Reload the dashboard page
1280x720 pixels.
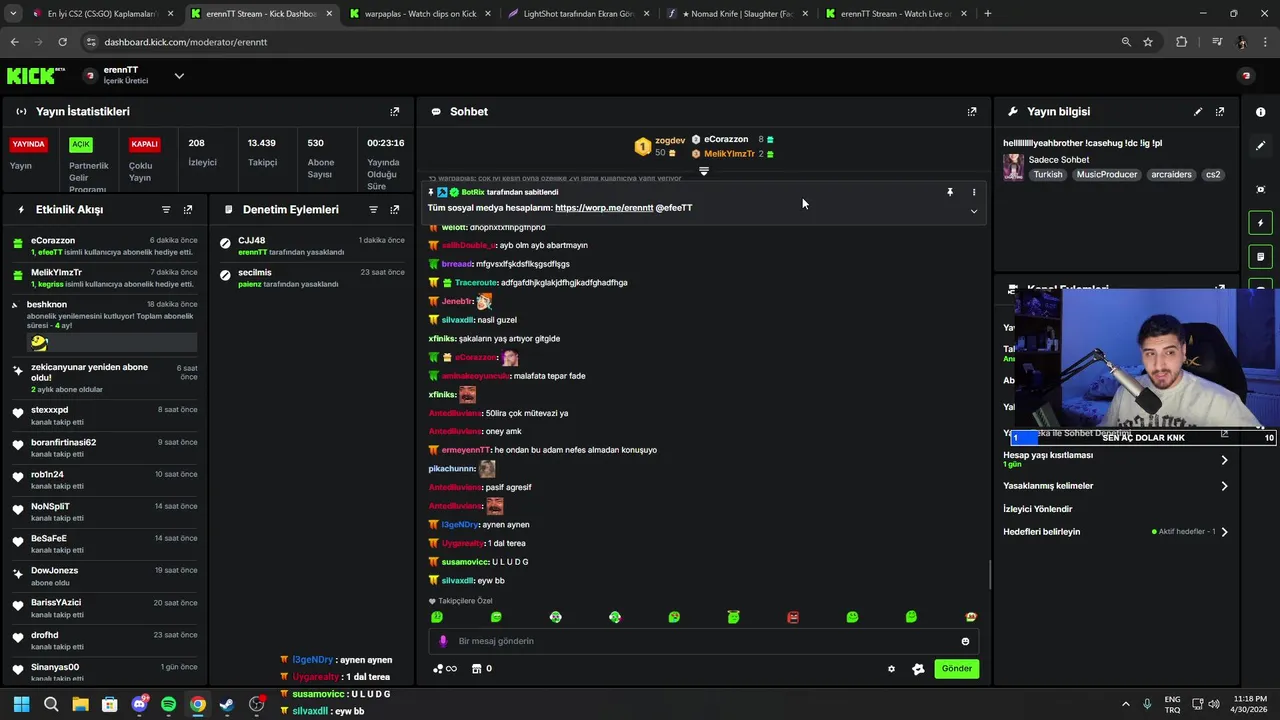click(62, 42)
